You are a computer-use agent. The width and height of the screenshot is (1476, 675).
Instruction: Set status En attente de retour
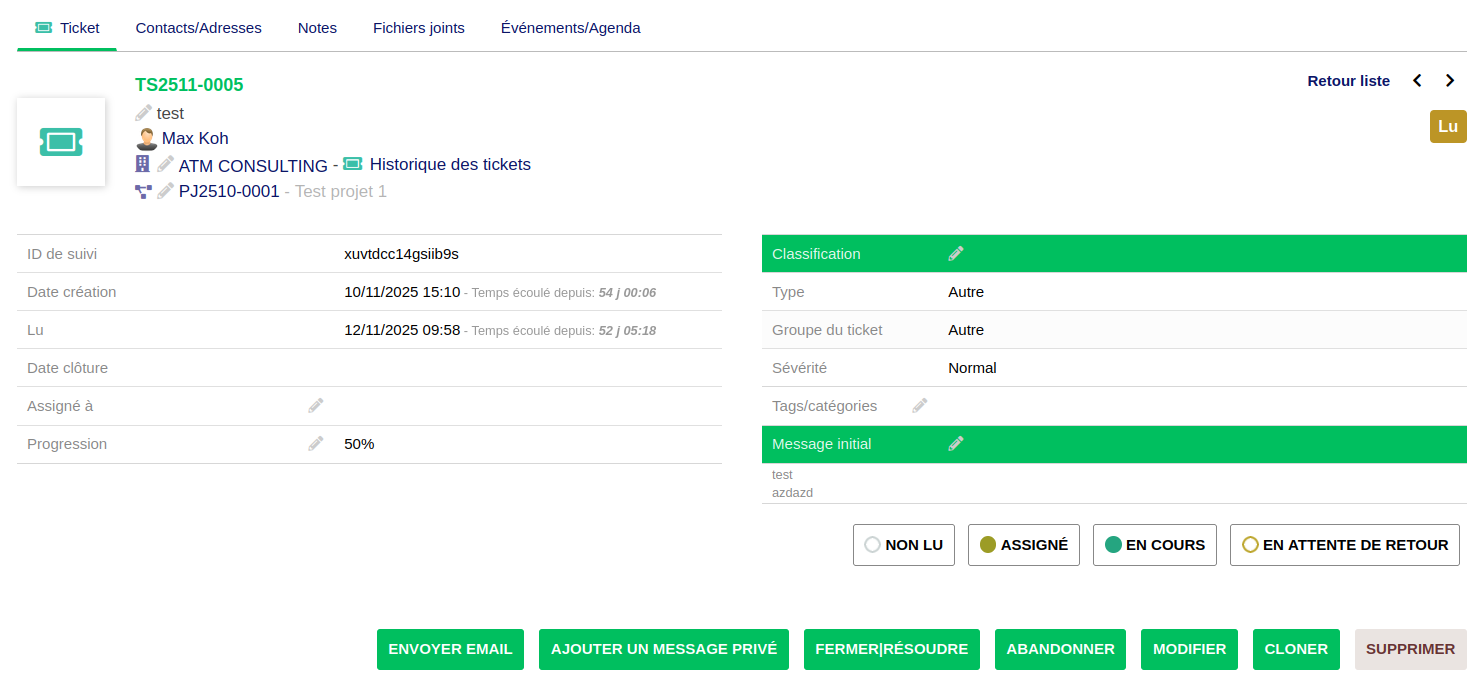[x=1344, y=545]
